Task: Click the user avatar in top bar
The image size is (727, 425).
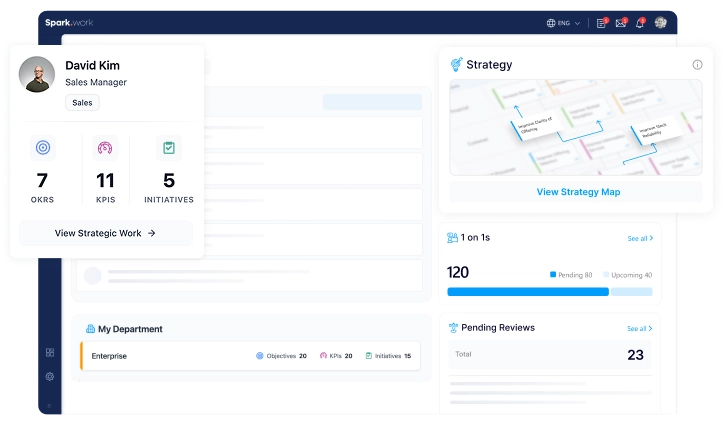Action: [661, 23]
